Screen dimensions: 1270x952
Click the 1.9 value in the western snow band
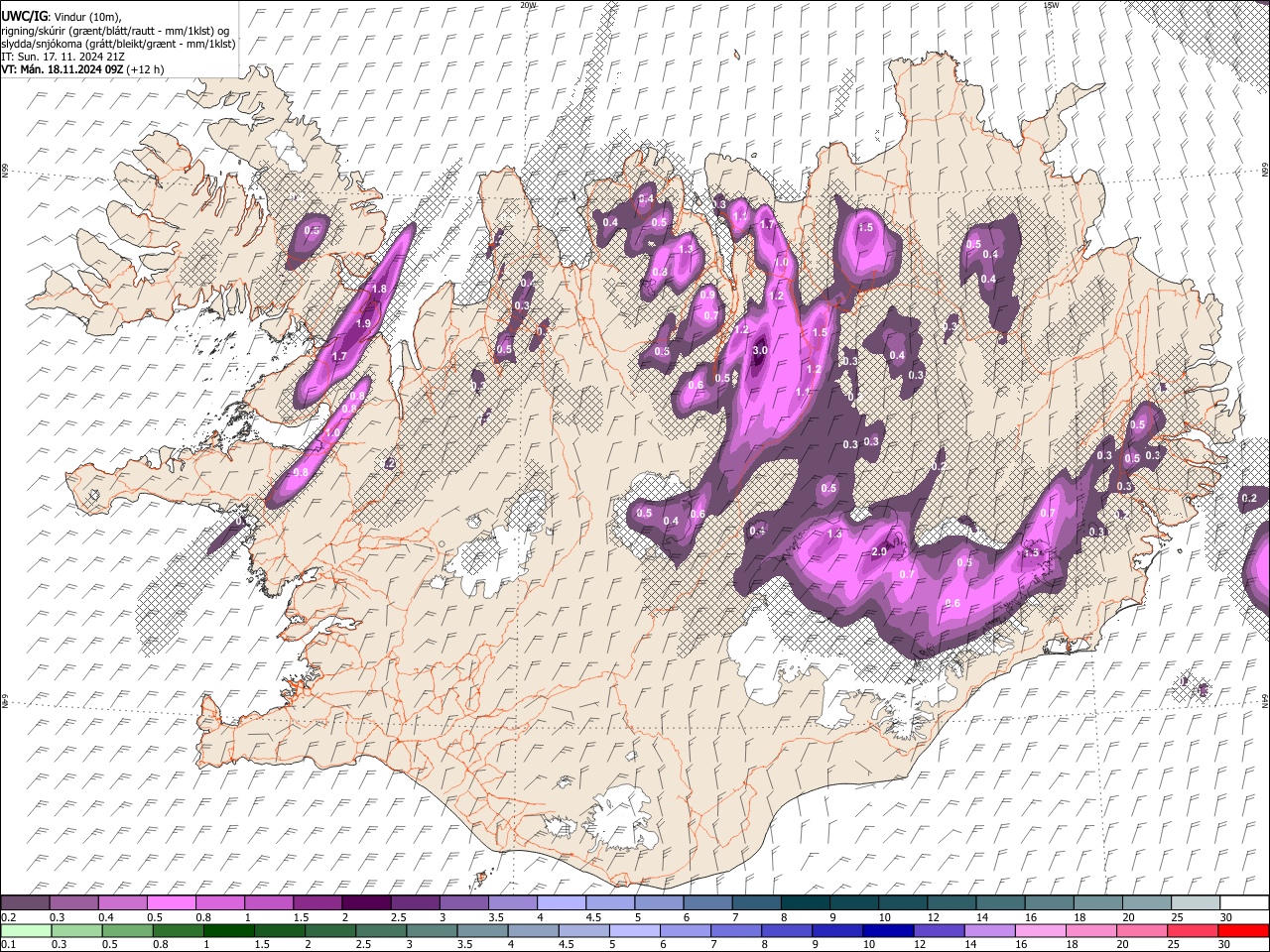(x=363, y=323)
